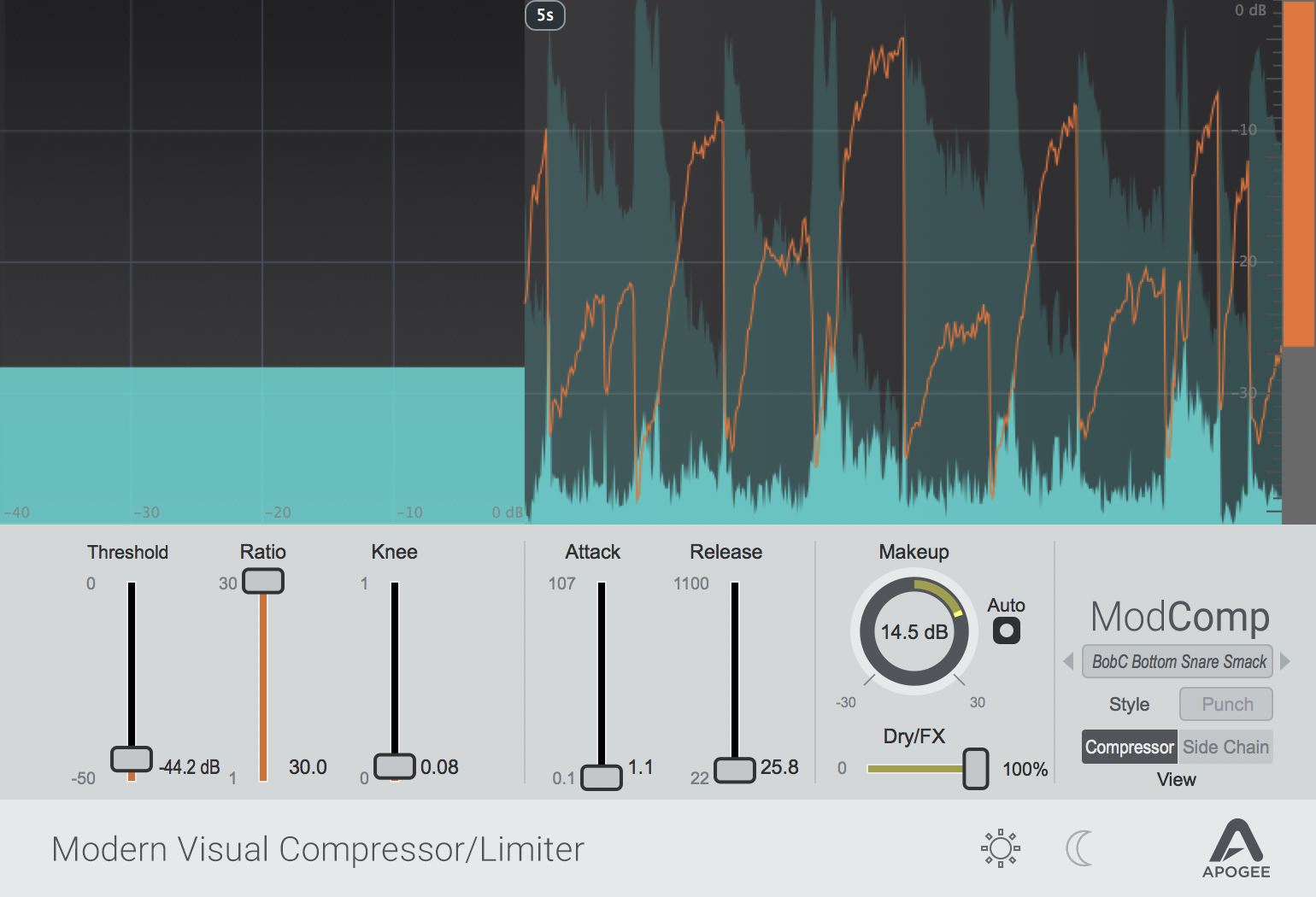
Task: Set the Dry/FX slider to full wet
Action: coord(976,768)
